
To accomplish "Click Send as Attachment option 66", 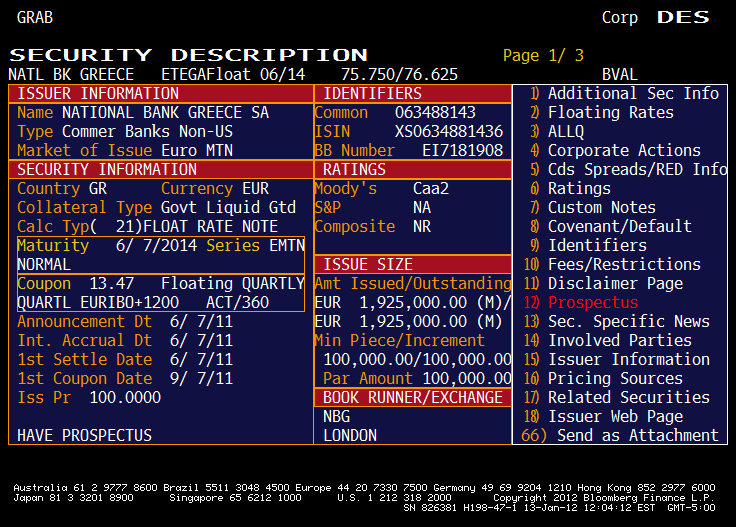I will pos(620,435).
